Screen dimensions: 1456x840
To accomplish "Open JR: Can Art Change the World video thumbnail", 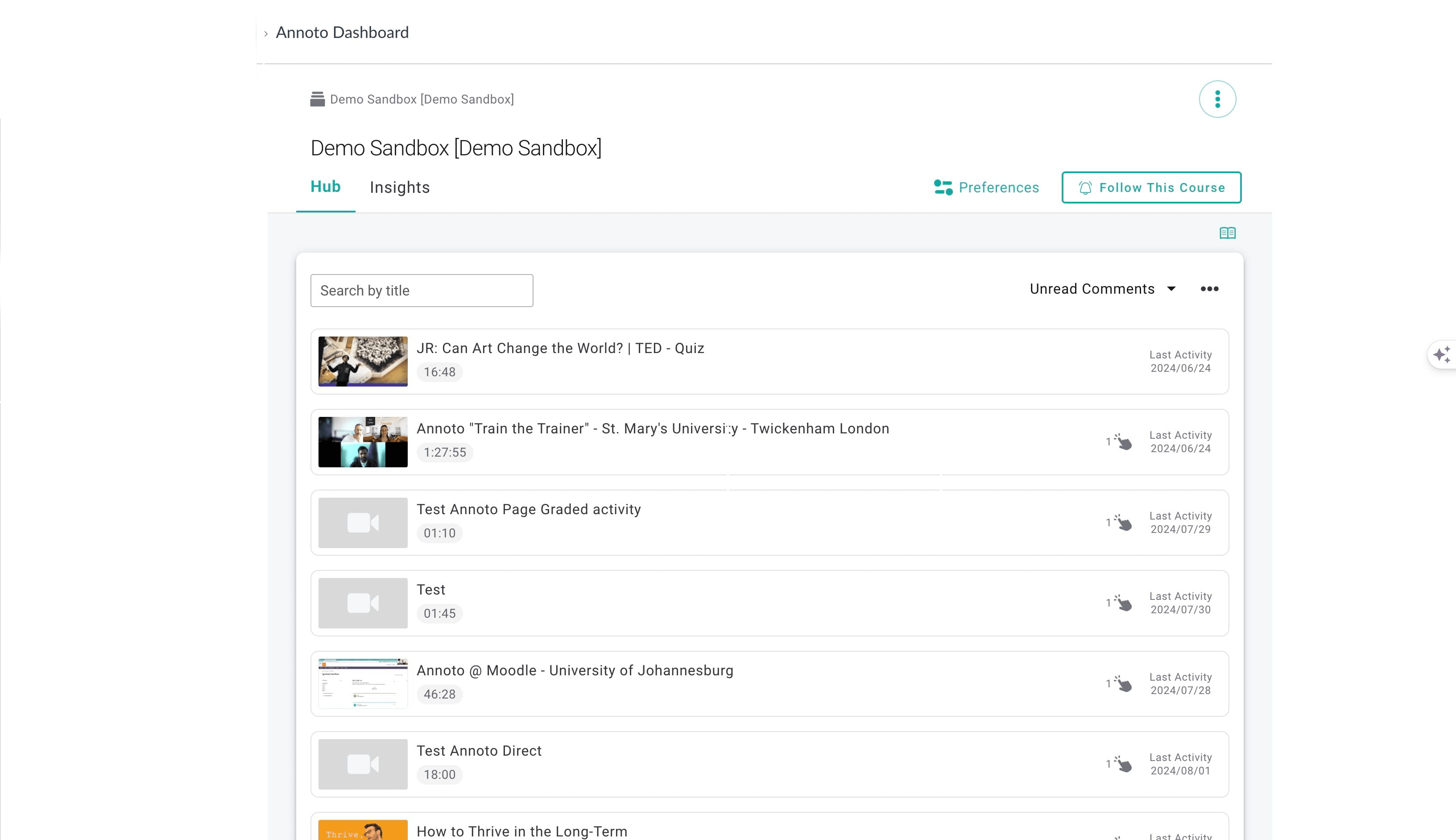I will coord(363,362).
